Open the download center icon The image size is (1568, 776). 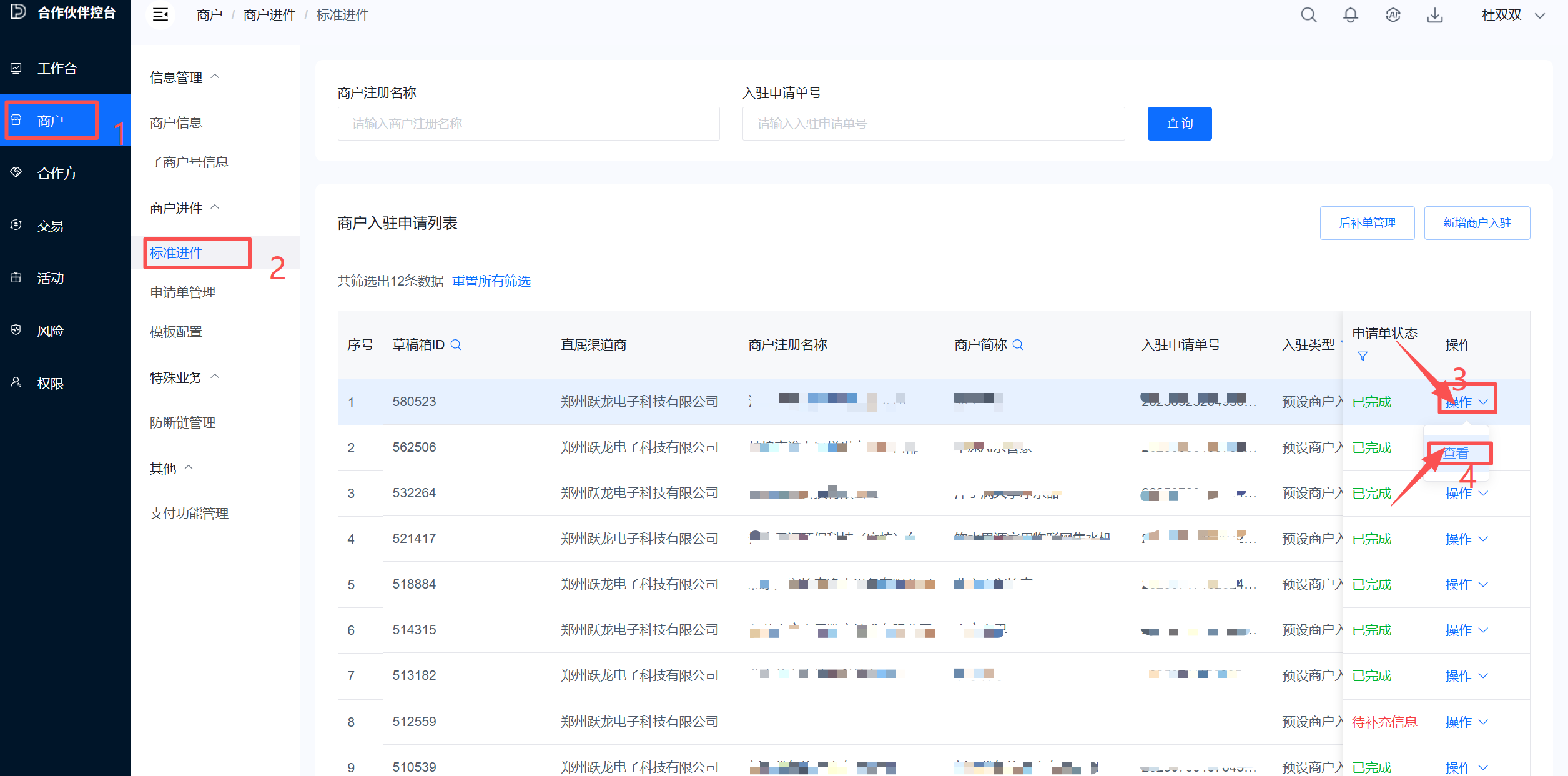pyautogui.click(x=1435, y=15)
